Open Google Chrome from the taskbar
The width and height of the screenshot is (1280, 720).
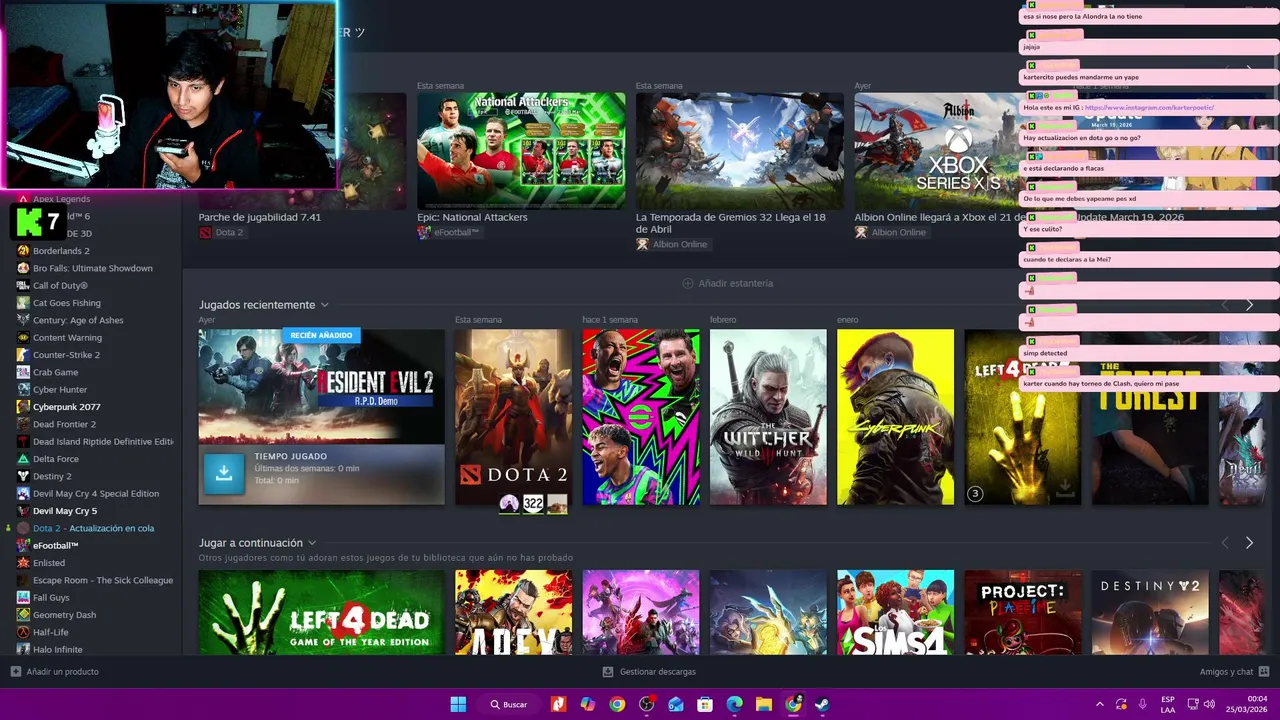tap(617, 704)
